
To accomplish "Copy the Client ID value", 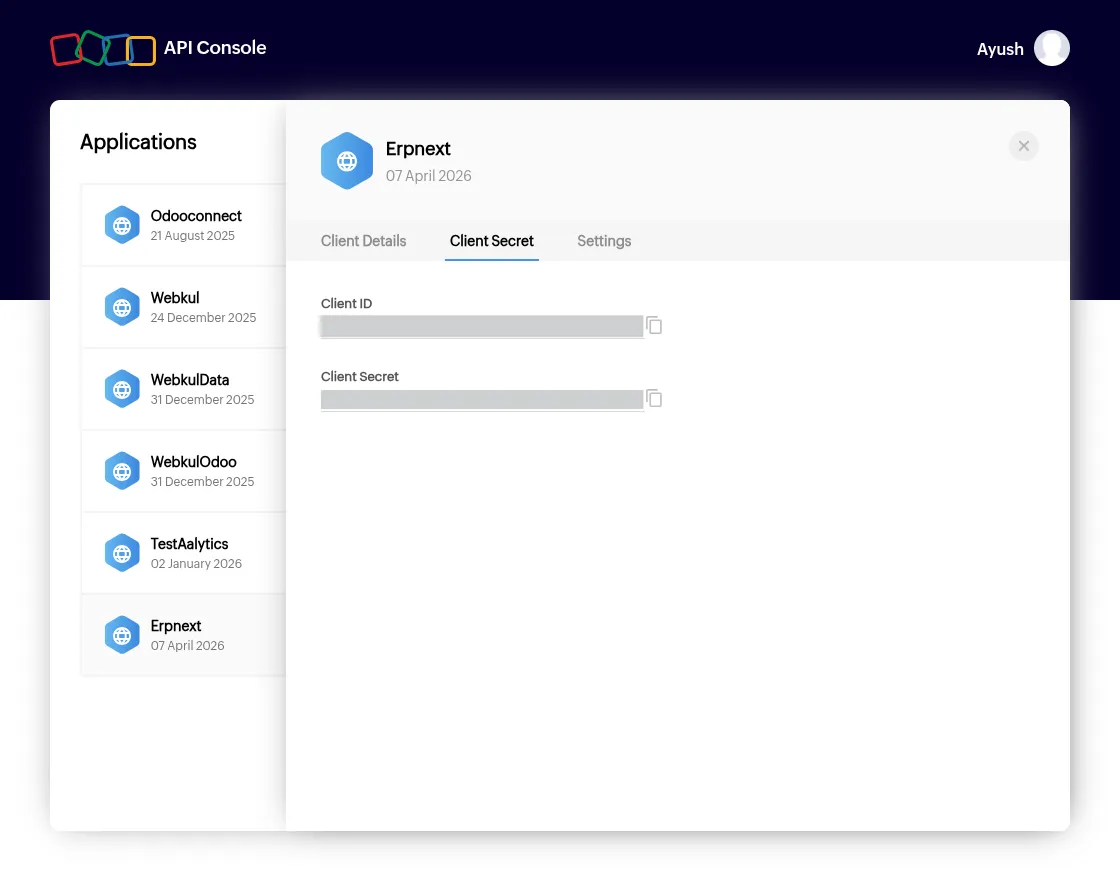I will (x=654, y=326).
